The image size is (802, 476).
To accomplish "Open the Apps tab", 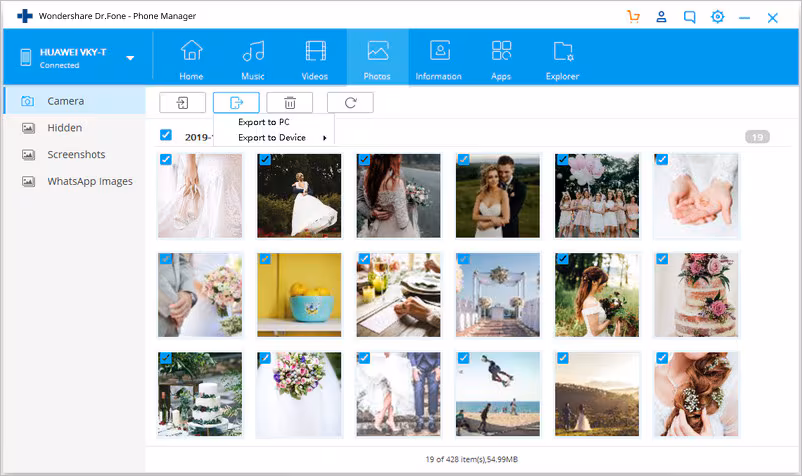I will click(x=501, y=60).
